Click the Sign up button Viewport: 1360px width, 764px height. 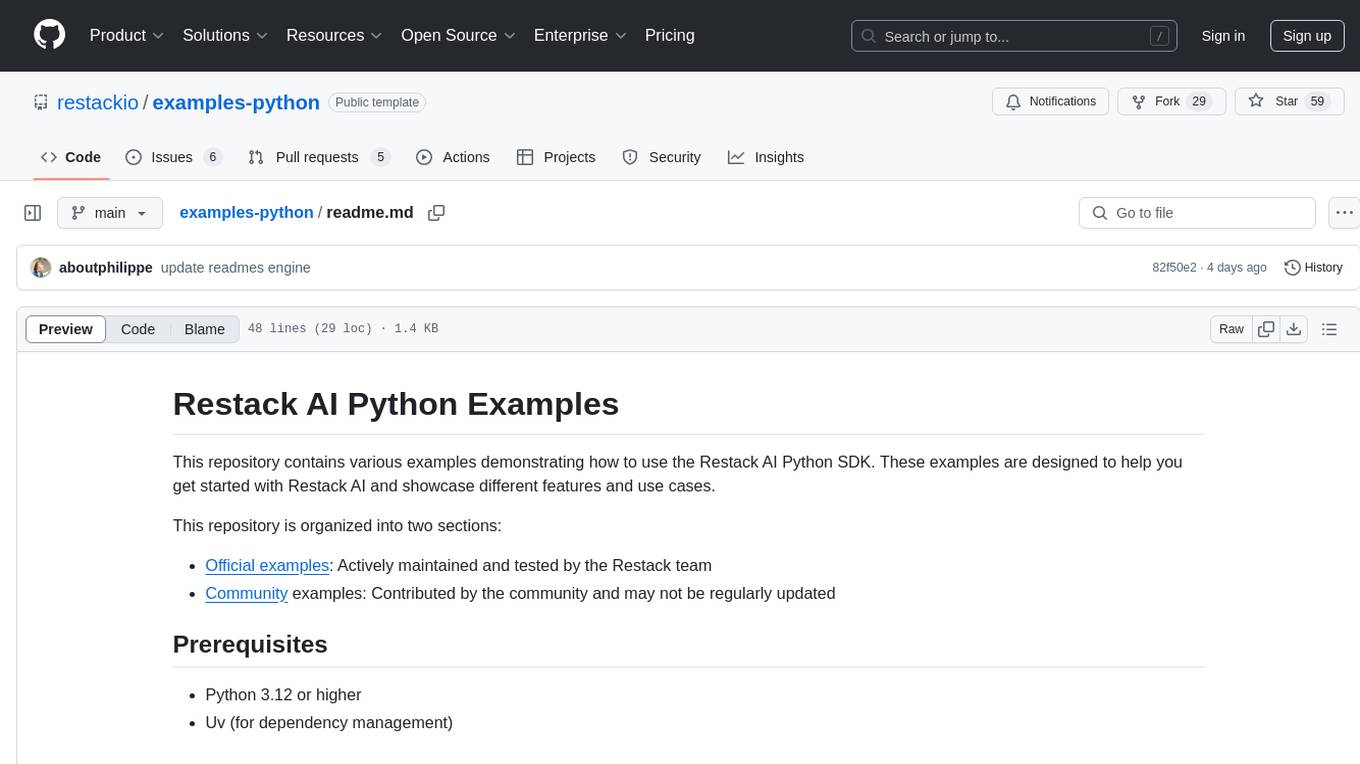(1307, 36)
